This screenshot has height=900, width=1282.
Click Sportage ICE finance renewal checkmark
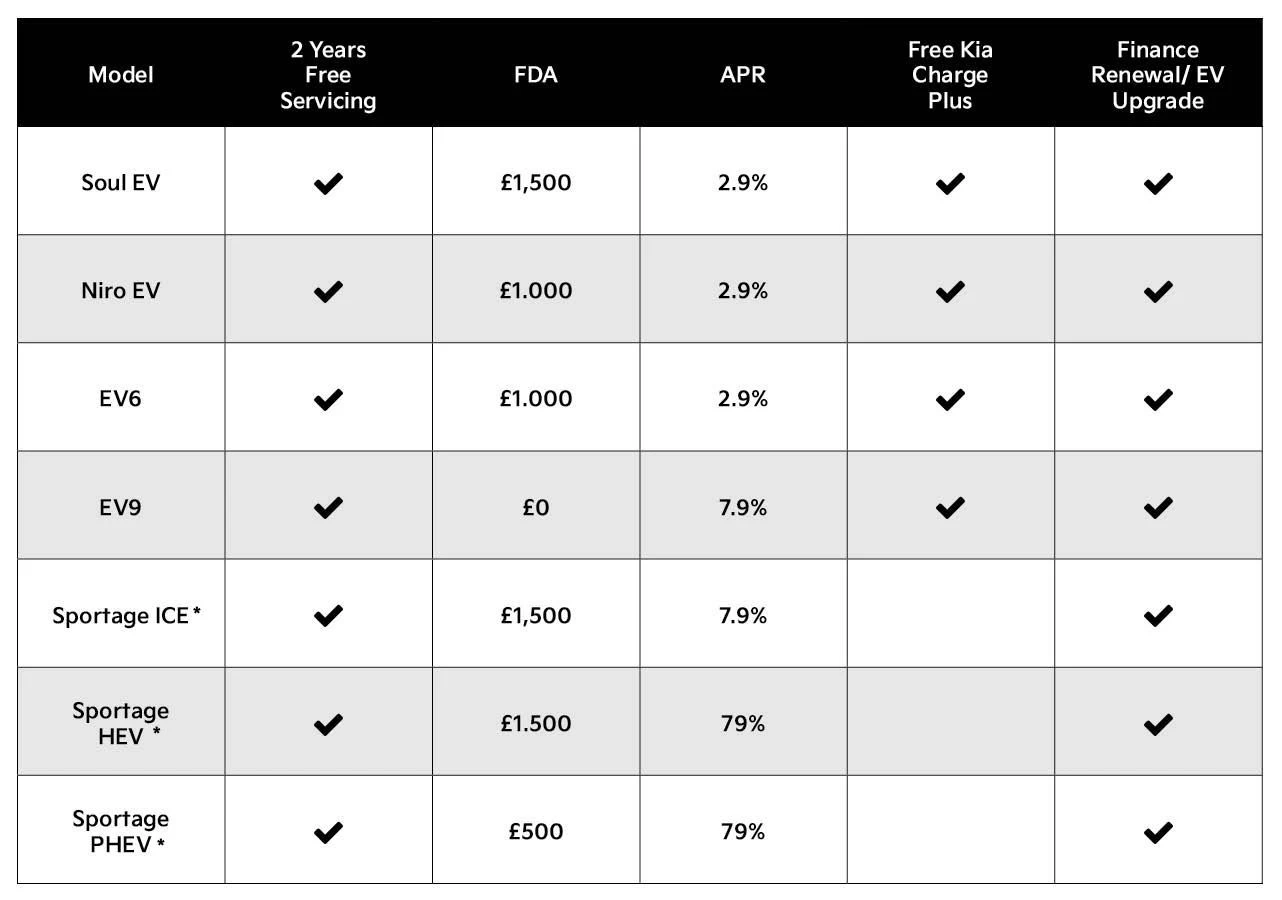(1158, 616)
